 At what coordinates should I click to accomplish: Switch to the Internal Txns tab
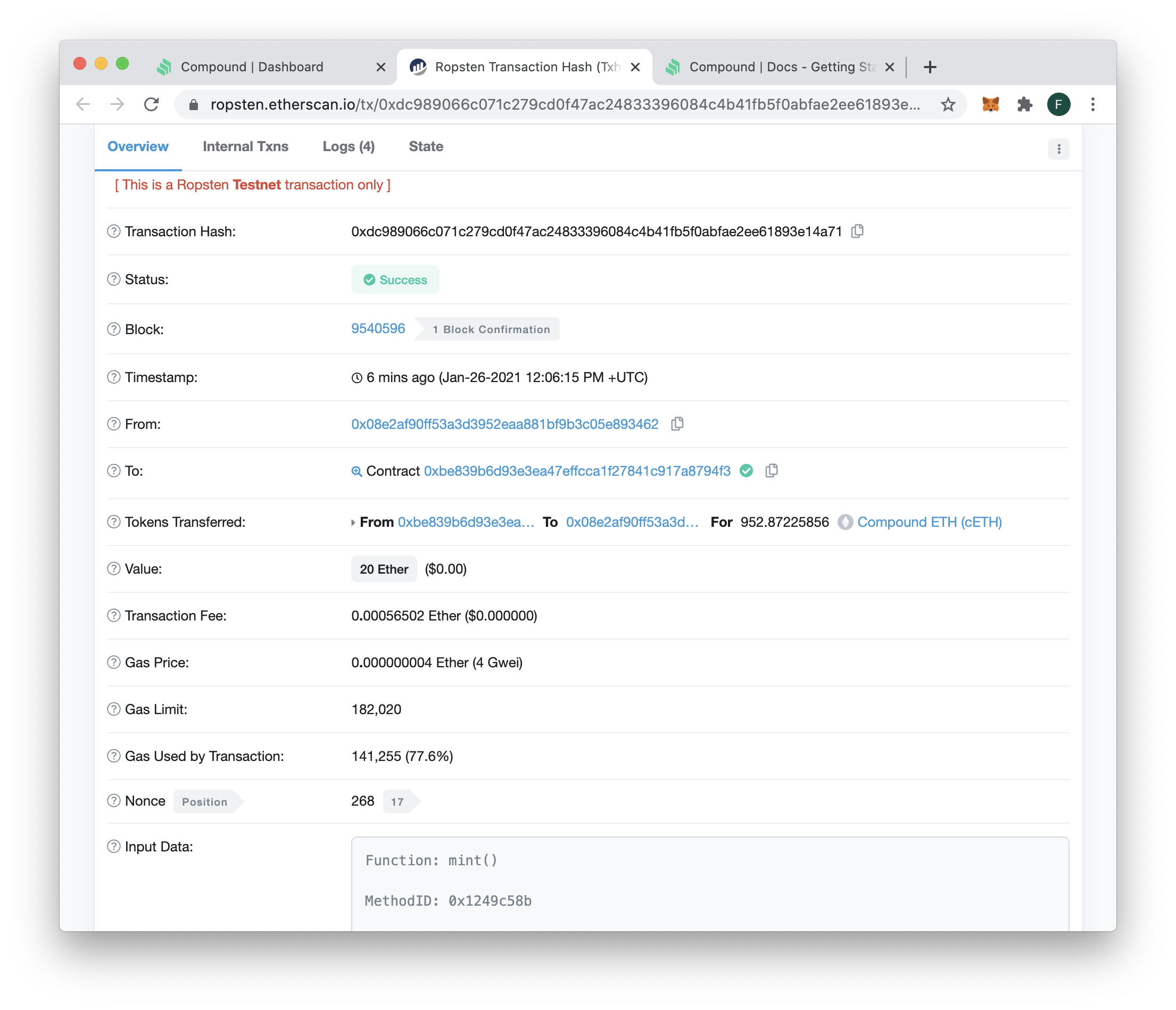point(245,146)
